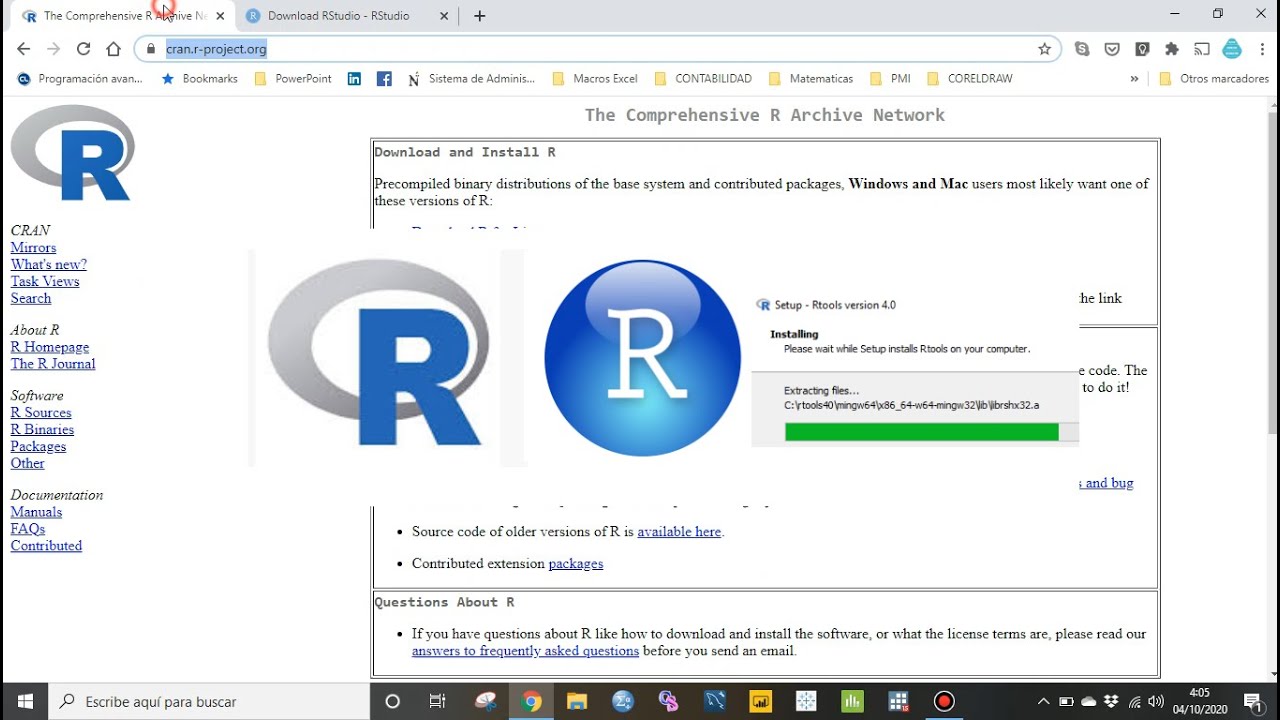Save page with the Pocket extension
1280x720 pixels.
(1112, 49)
